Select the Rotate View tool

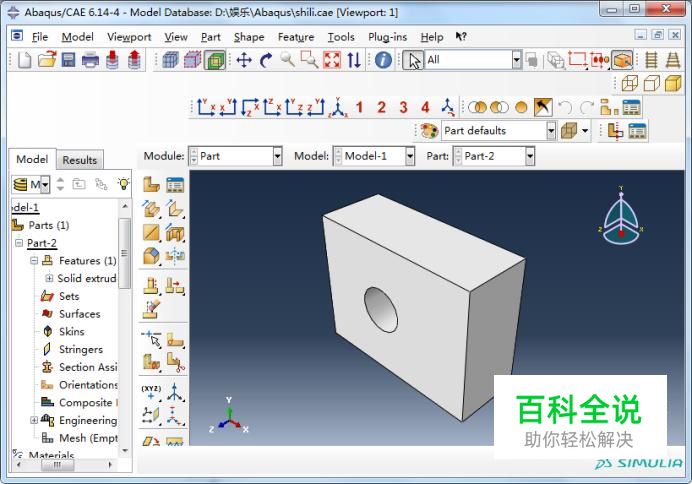pyautogui.click(x=266, y=60)
